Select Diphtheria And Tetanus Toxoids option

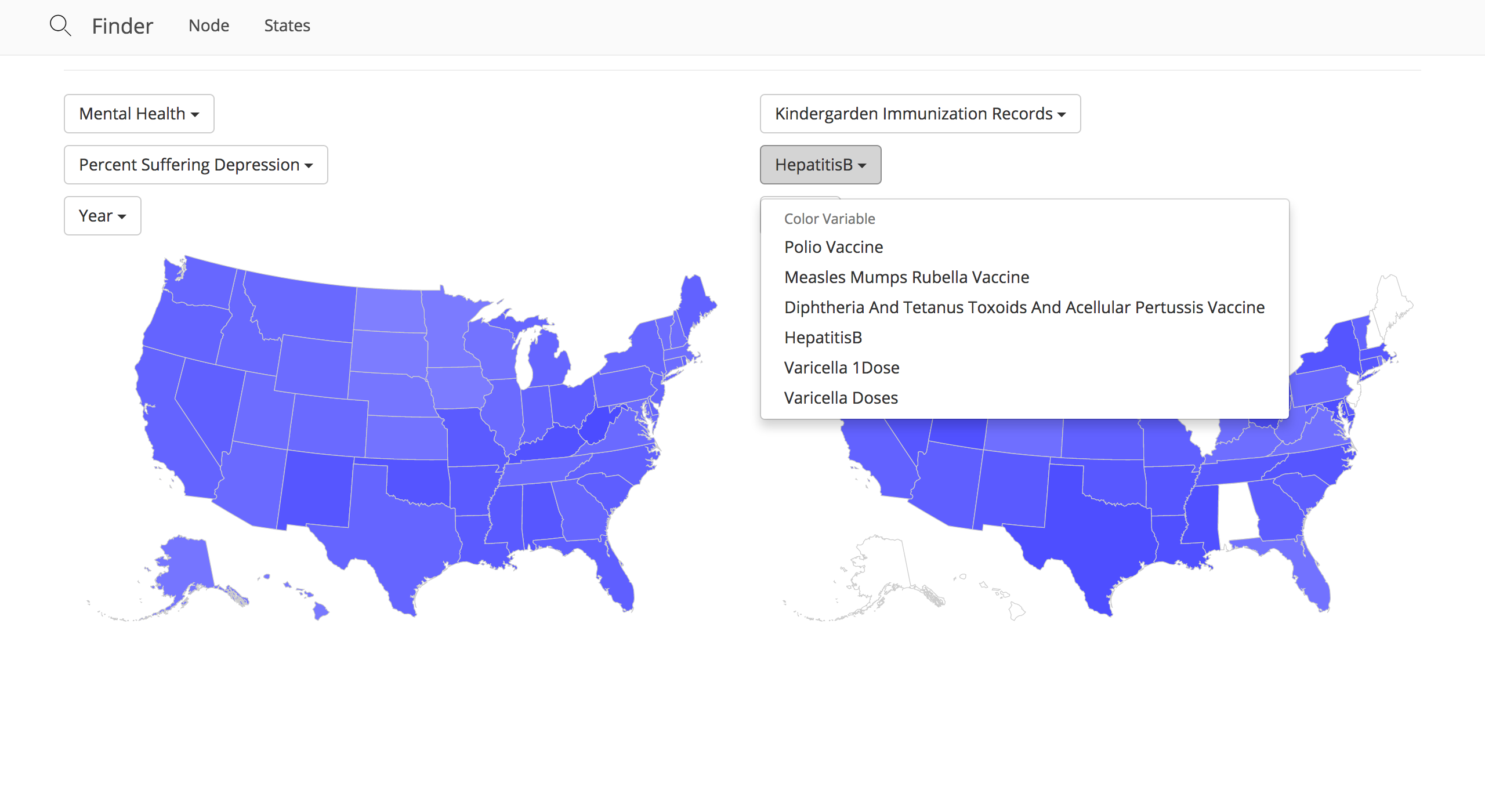click(1024, 307)
